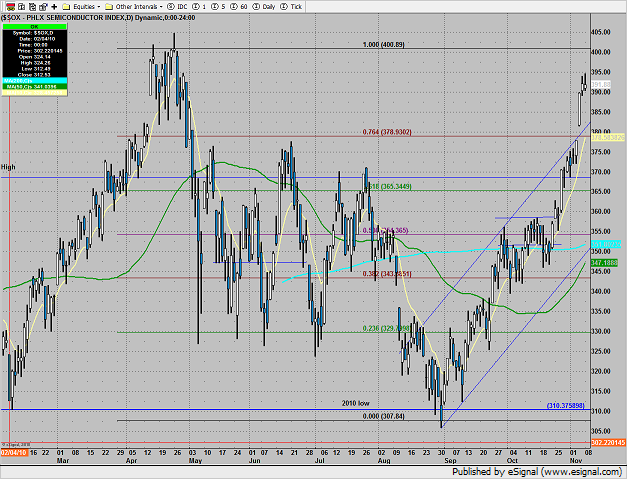The height and width of the screenshot is (479, 627).
Task: Click the Oct month label on time axis
Action: coord(512,461)
